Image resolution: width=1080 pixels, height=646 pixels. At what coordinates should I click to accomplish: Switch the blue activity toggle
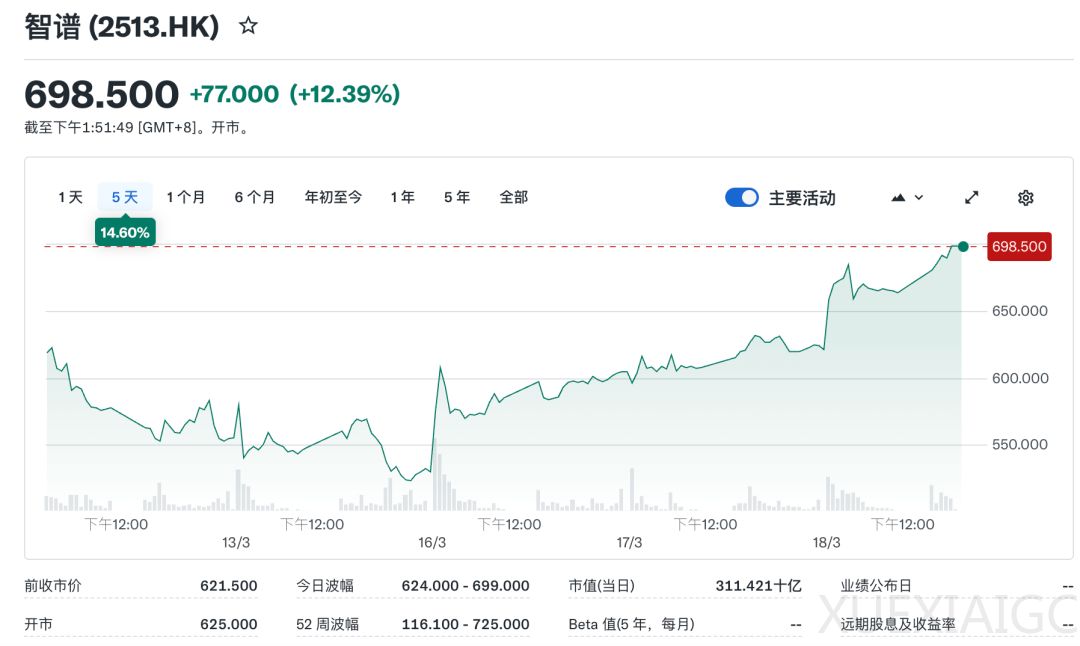click(741, 197)
